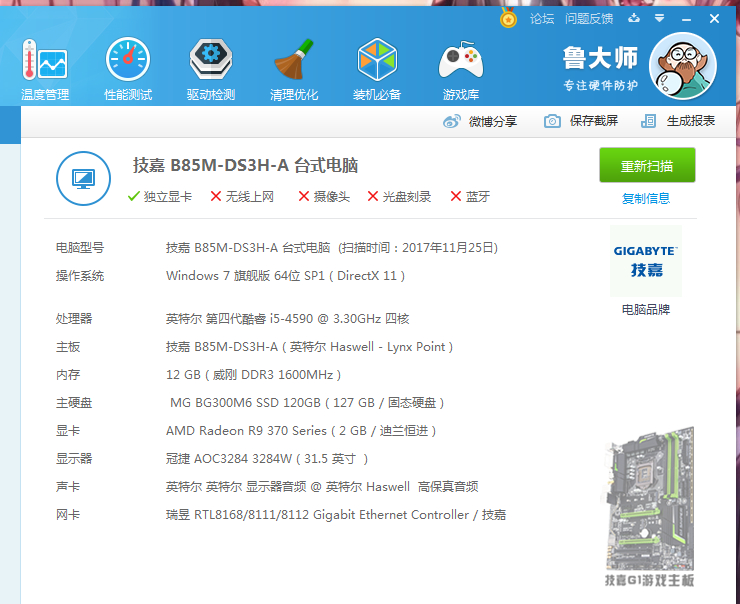Click the gold medal icon in title bar

pyautogui.click(x=508, y=18)
